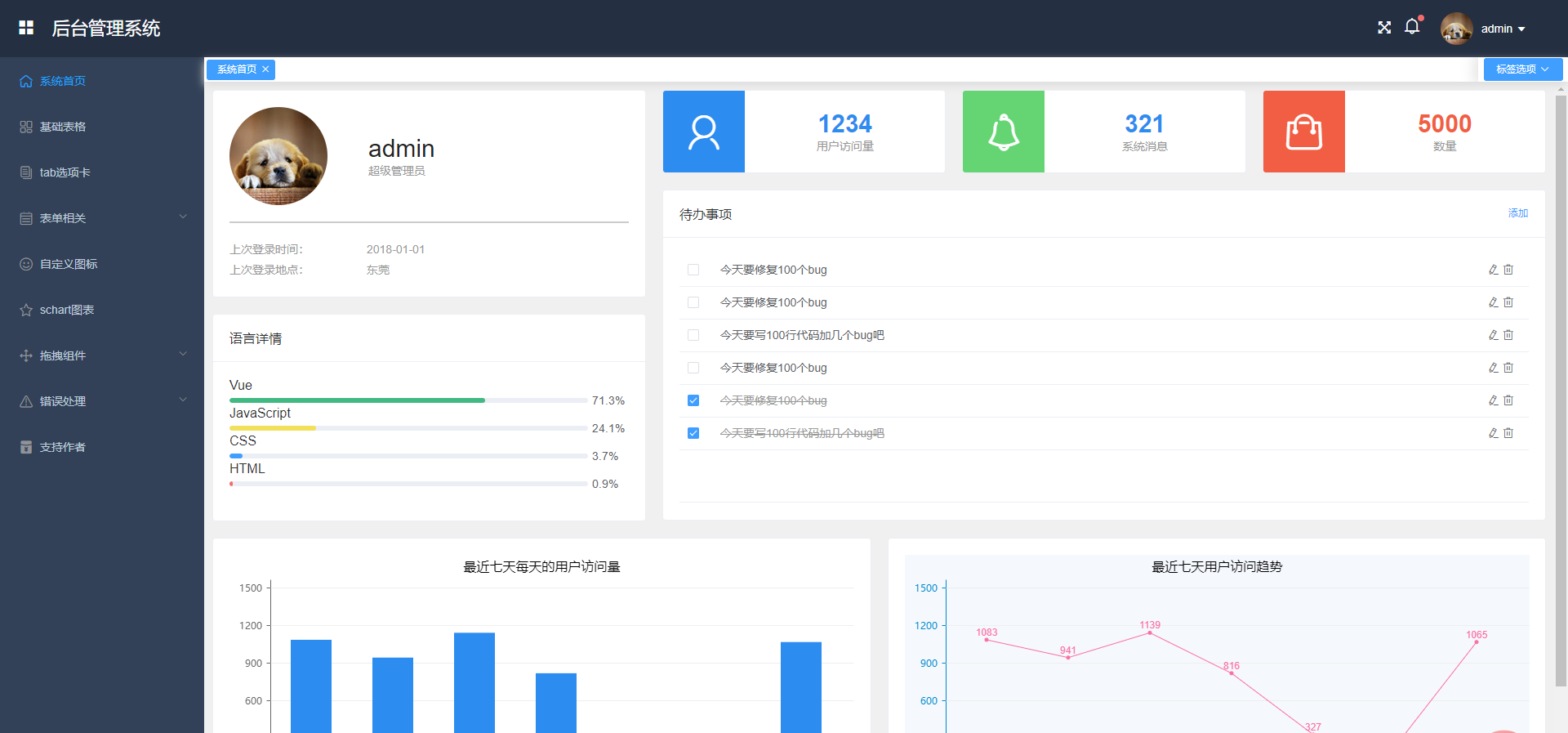Collapse the sidebar using the grid icon
The image size is (1568, 733).
coord(26,28)
